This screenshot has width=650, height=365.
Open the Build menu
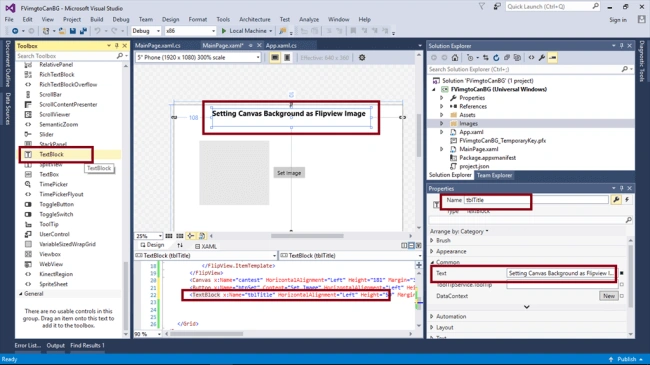coord(97,19)
